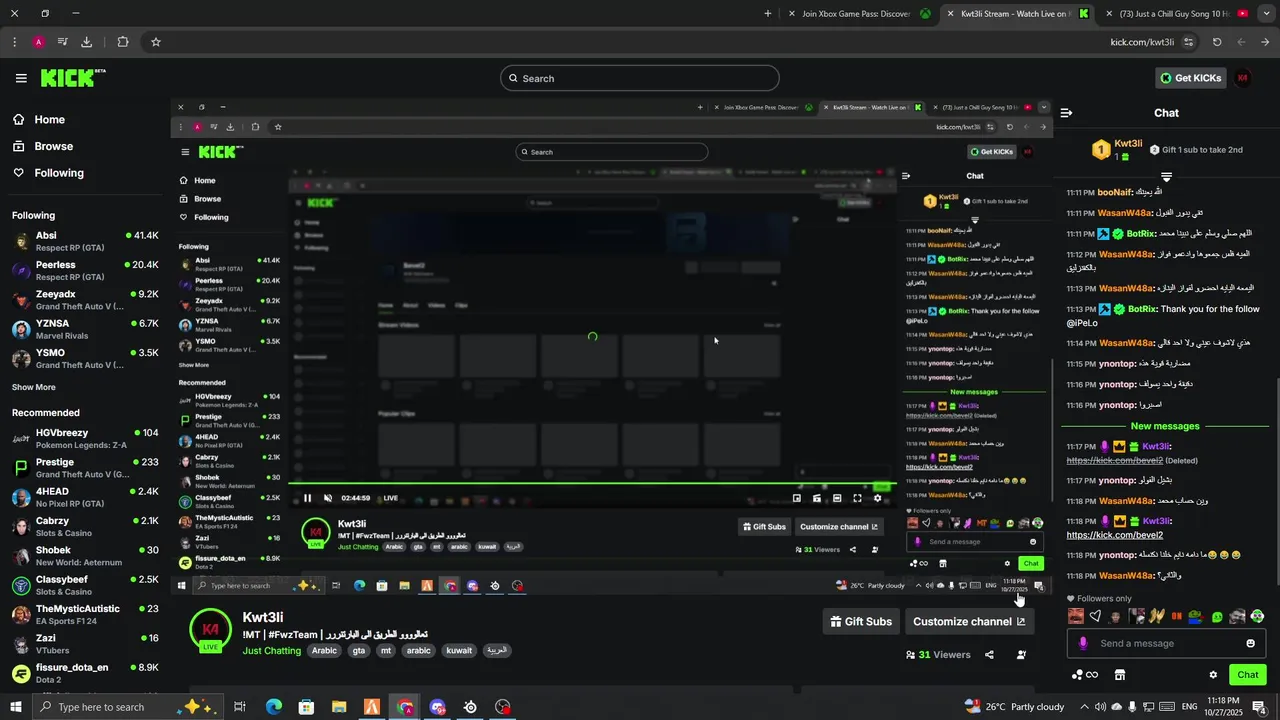Open chat settings gear icon
Viewport: 1280px width, 720px height.
click(x=1213, y=675)
